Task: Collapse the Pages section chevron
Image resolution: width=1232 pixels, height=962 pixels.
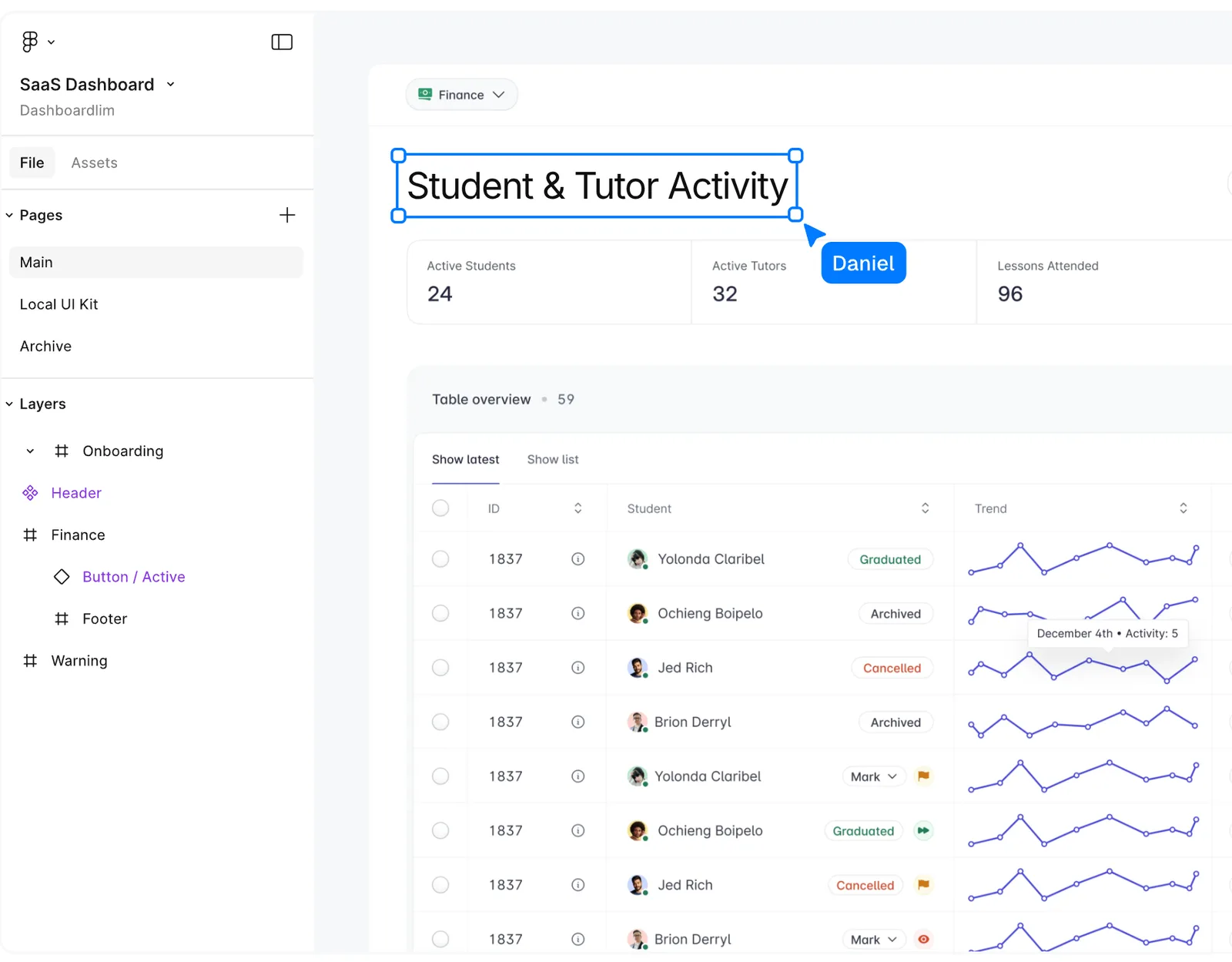Action: point(9,216)
